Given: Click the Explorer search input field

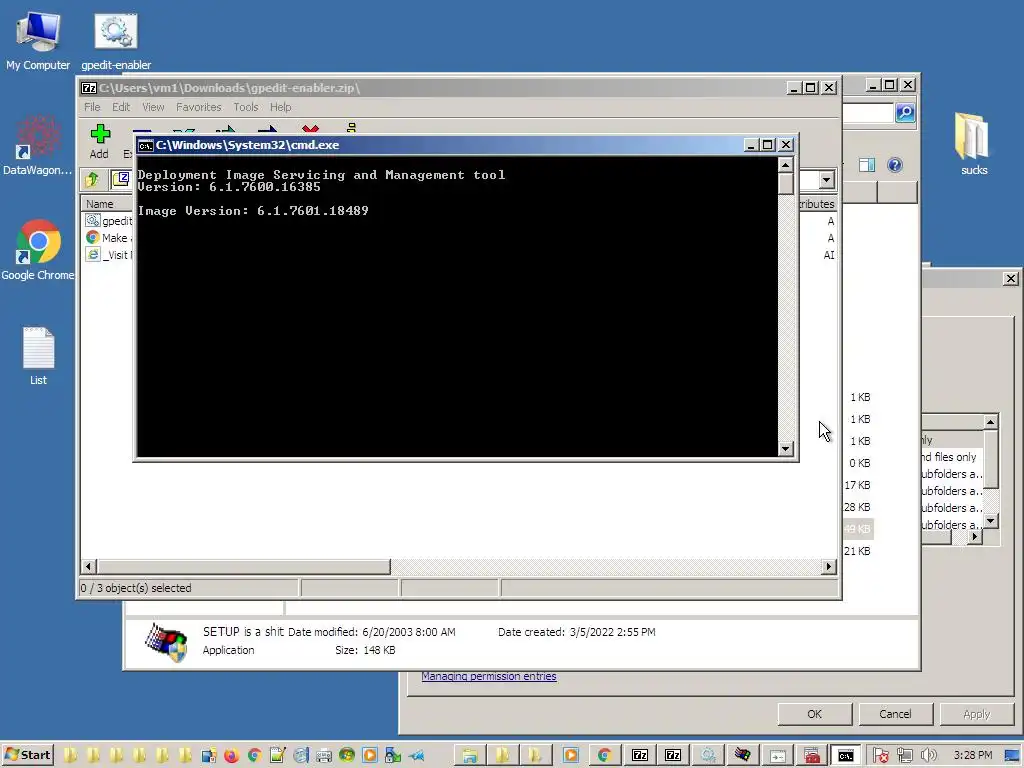Looking at the screenshot, I should [x=868, y=112].
